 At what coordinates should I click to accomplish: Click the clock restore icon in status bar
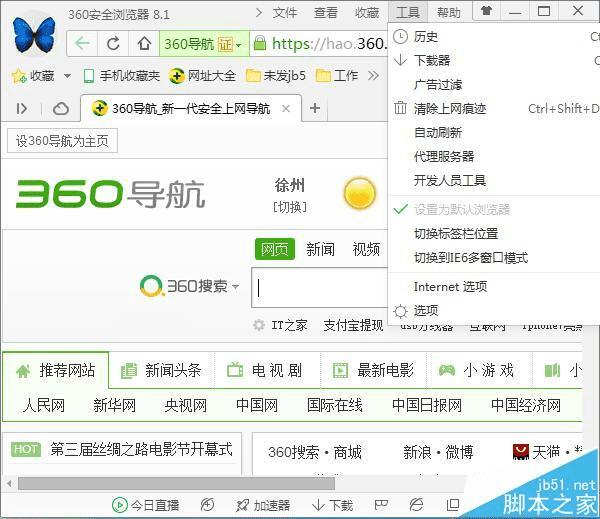tap(207, 505)
